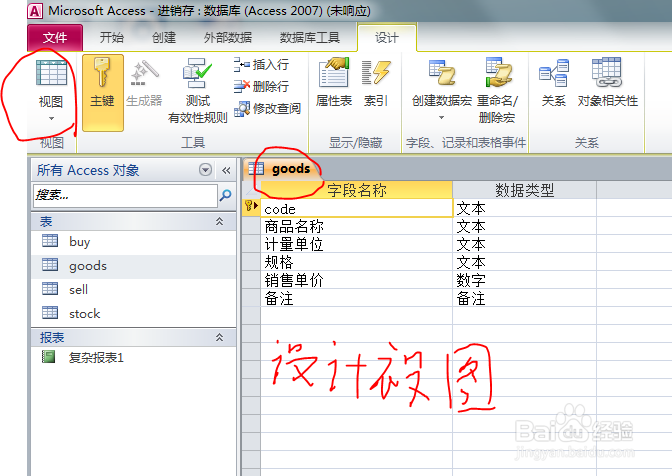The height and width of the screenshot is (476, 672).
Task: Switch to the 开始 tab
Action: (x=111, y=38)
